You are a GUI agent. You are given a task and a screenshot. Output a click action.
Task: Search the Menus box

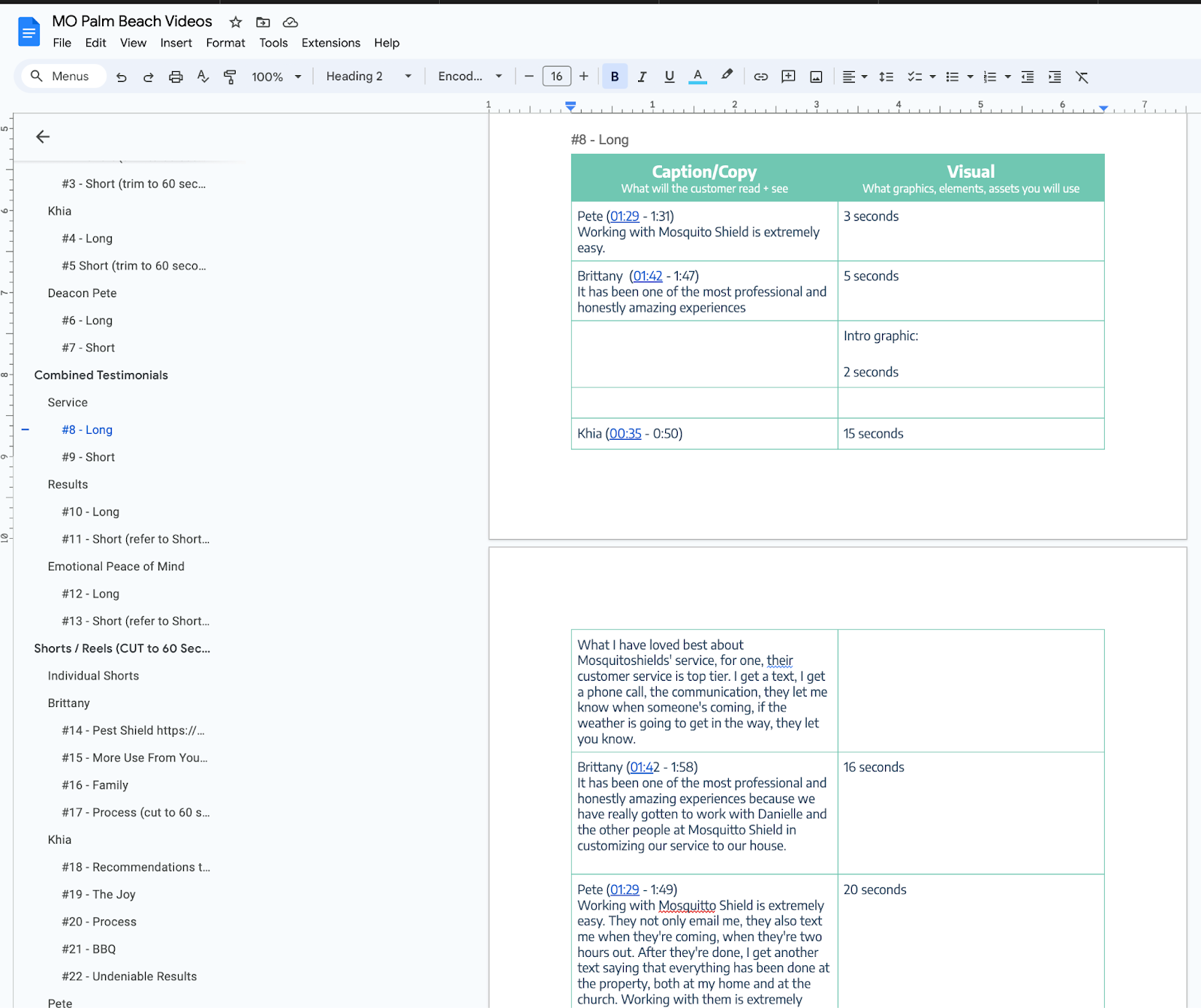click(64, 77)
